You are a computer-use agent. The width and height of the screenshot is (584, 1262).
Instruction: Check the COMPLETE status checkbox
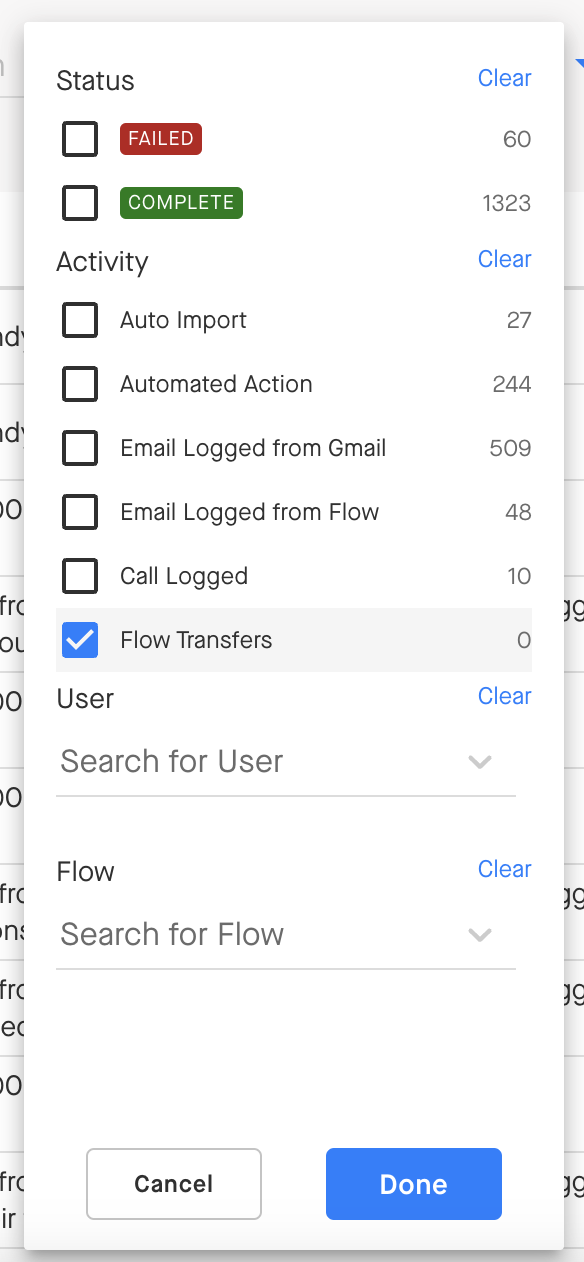[80, 203]
